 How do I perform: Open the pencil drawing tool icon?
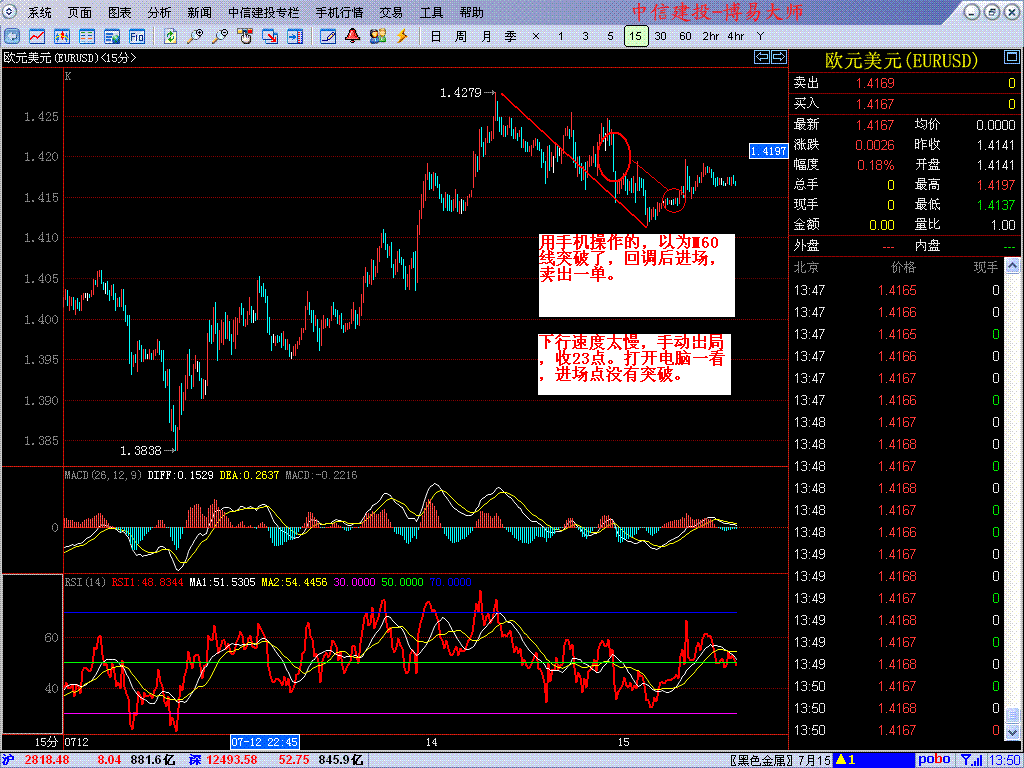(x=328, y=36)
